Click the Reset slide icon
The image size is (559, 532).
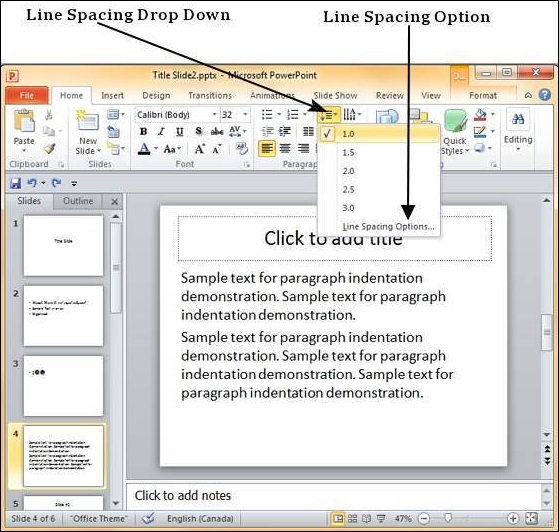(113, 132)
